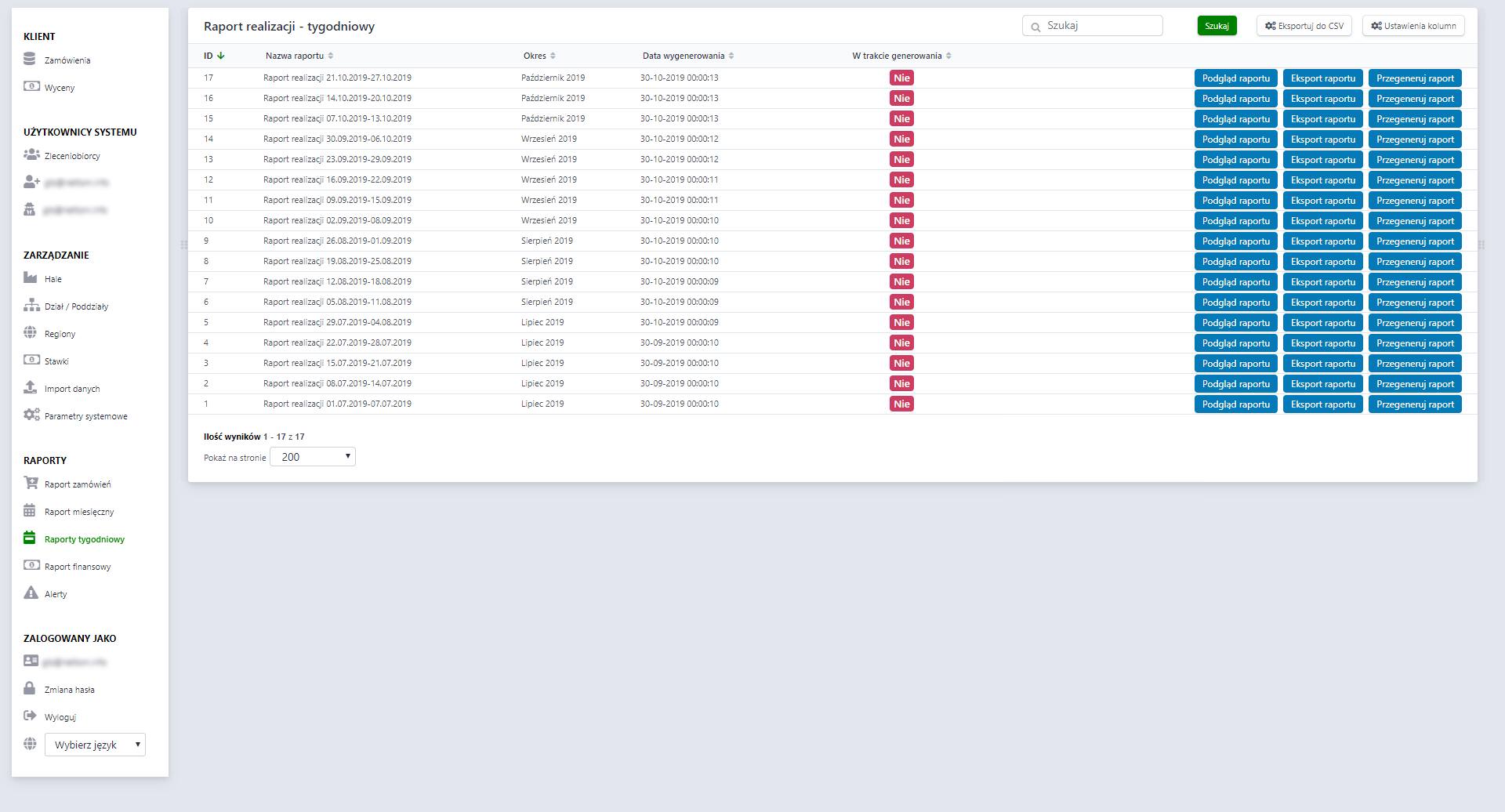Click the Hale factory icon
The image size is (1505, 812).
(31, 278)
